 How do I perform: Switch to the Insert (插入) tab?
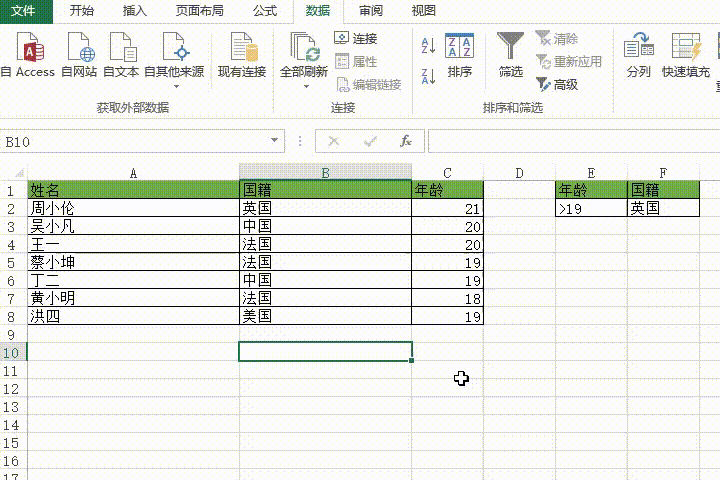click(135, 11)
